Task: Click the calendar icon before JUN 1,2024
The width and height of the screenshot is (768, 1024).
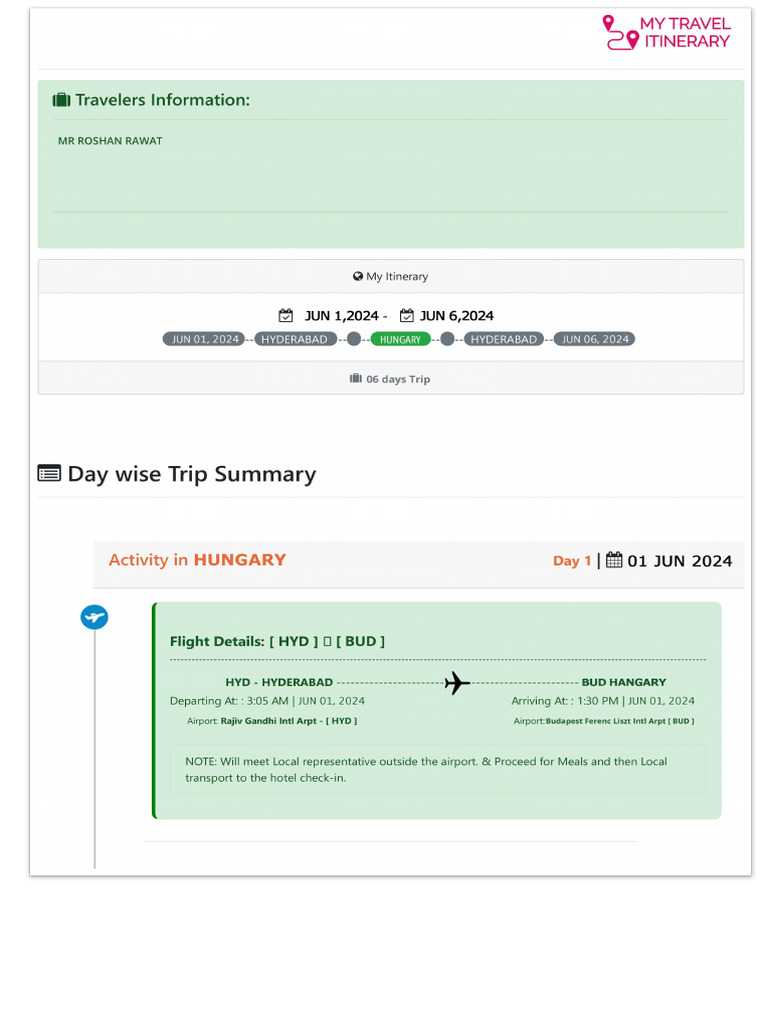Action: pos(286,316)
